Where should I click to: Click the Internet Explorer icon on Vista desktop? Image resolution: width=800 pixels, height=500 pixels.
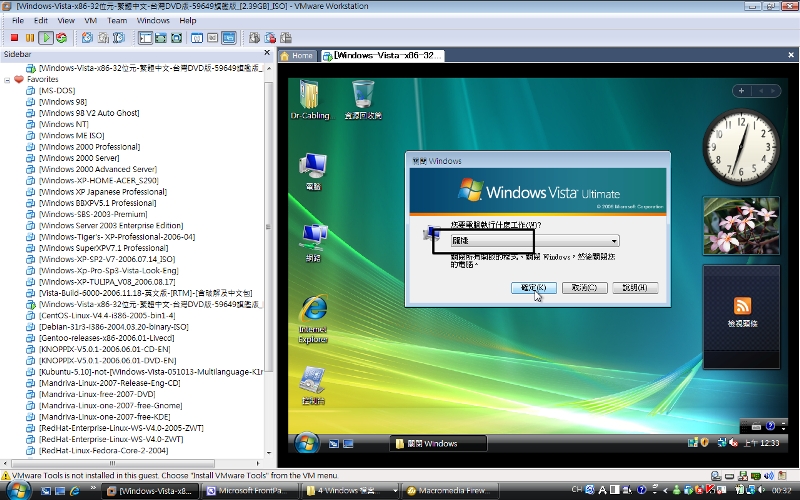[x=313, y=319]
